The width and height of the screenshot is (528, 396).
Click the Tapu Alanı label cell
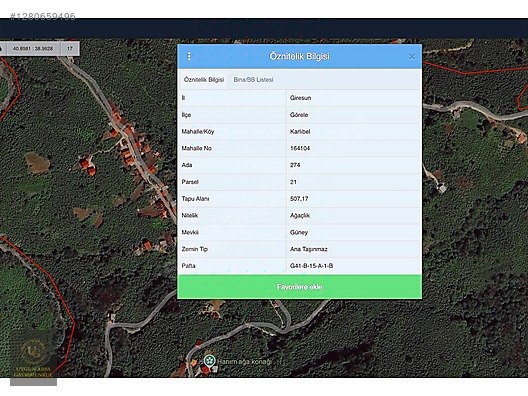232,199
